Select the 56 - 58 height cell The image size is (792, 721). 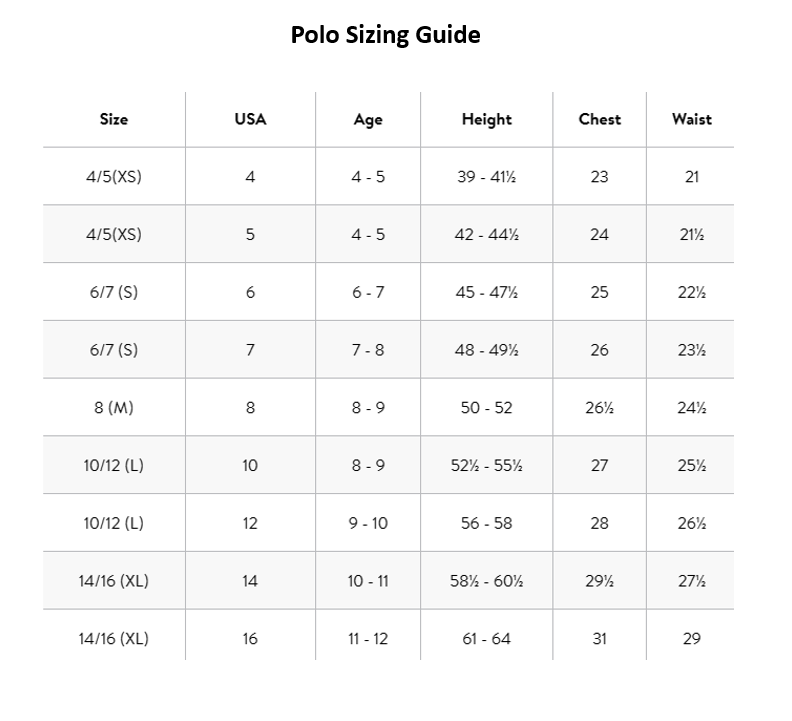tap(486, 523)
